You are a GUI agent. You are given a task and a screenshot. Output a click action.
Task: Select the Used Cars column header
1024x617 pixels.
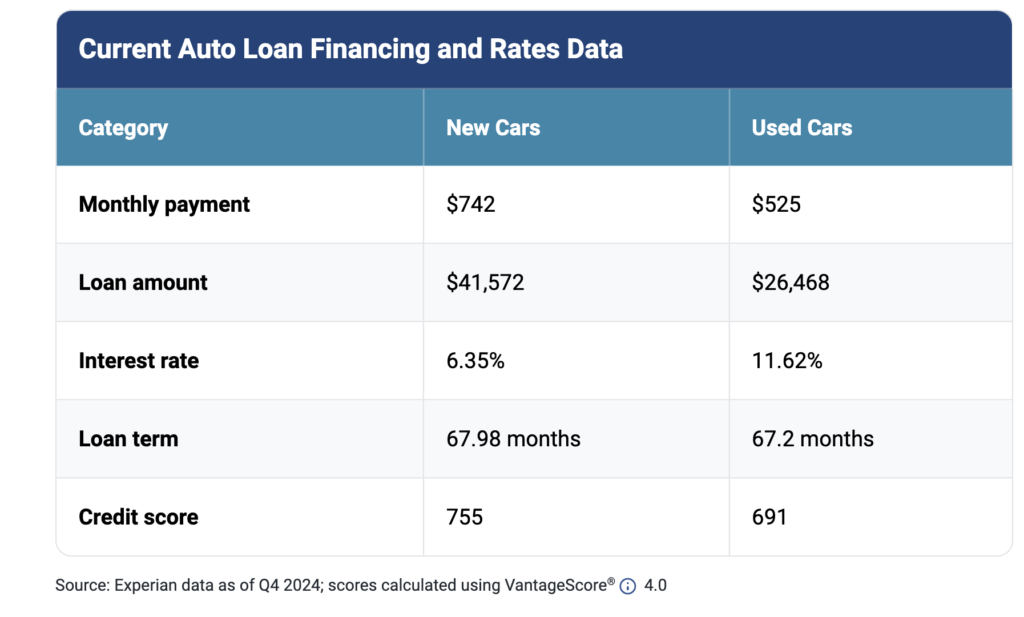pos(802,128)
